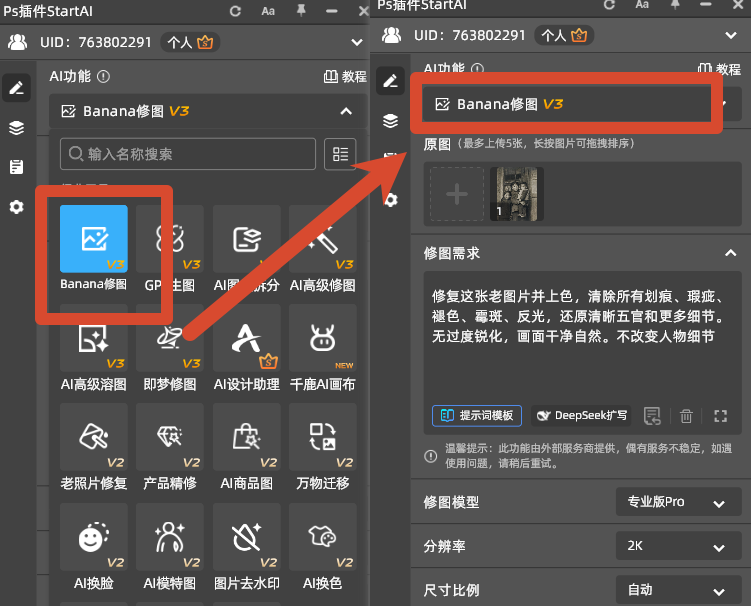Click the layers icon in left panel sidebar
Viewport: 751px width, 606px height.
17,127
